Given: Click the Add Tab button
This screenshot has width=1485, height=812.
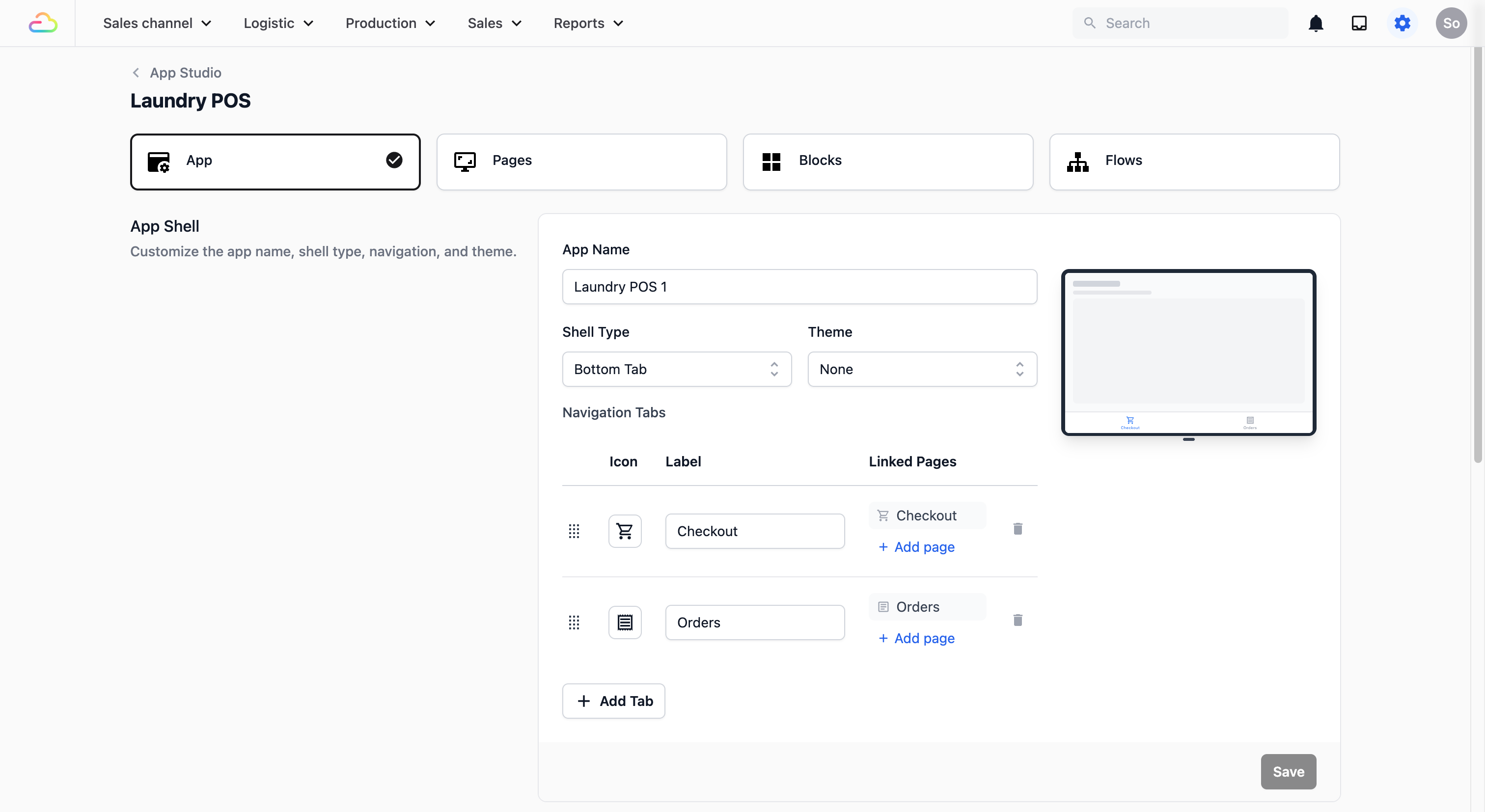Looking at the screenshot, I should pos(613,701).
